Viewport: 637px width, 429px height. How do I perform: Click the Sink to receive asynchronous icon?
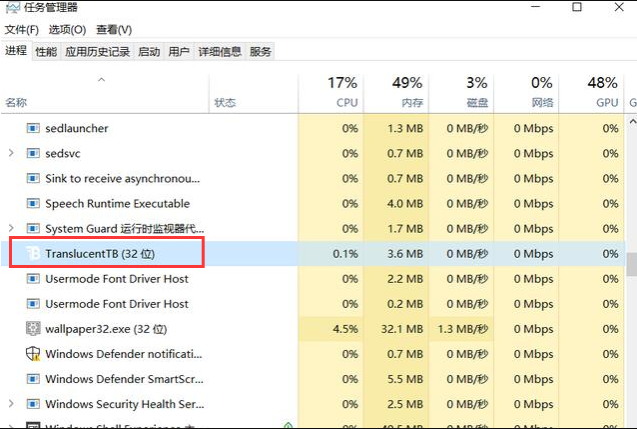33,179
